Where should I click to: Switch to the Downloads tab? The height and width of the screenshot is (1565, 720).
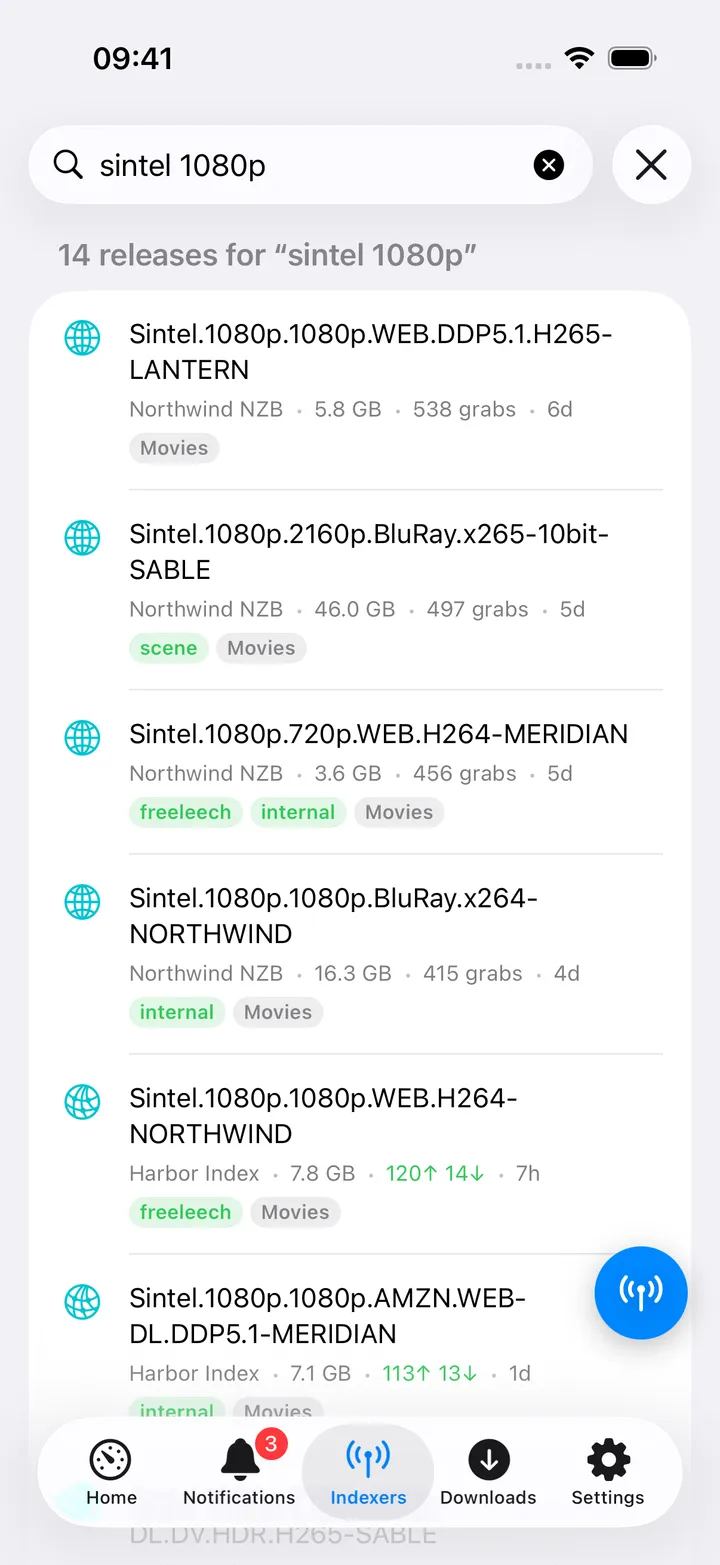(x=488, y=1472)
